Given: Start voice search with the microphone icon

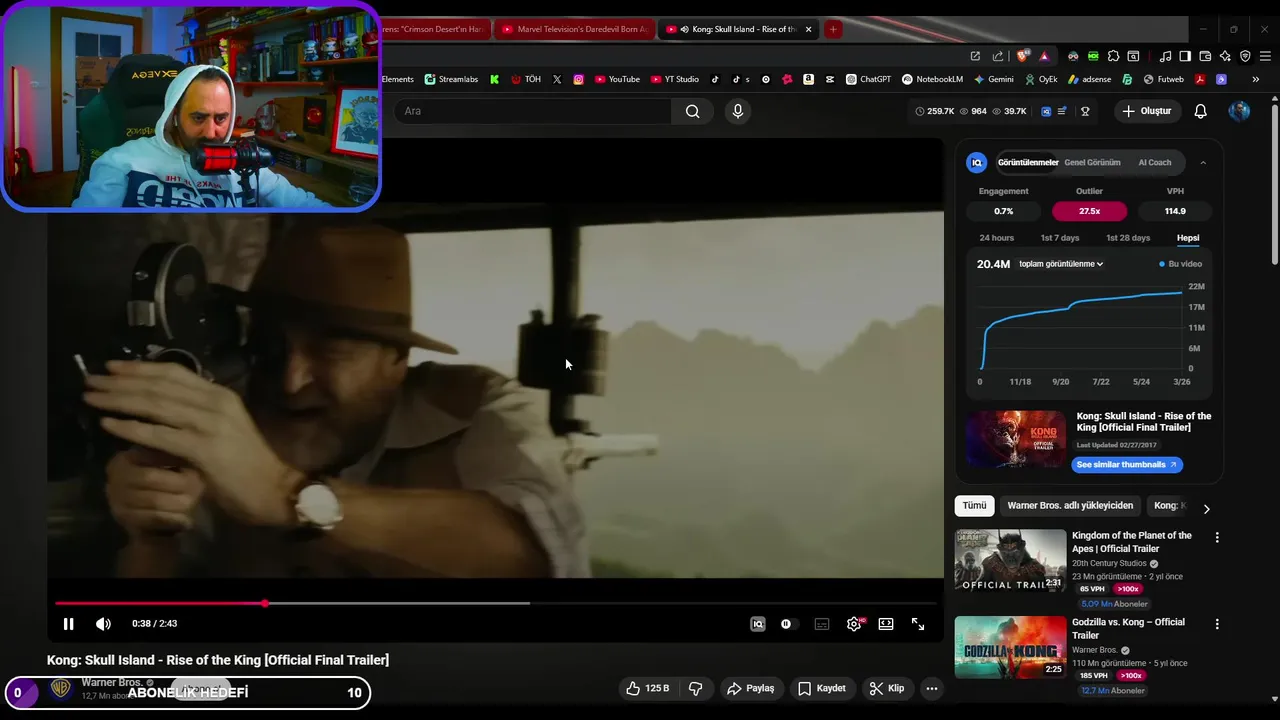Looking at the screenshot, I should tap(738, 111).
